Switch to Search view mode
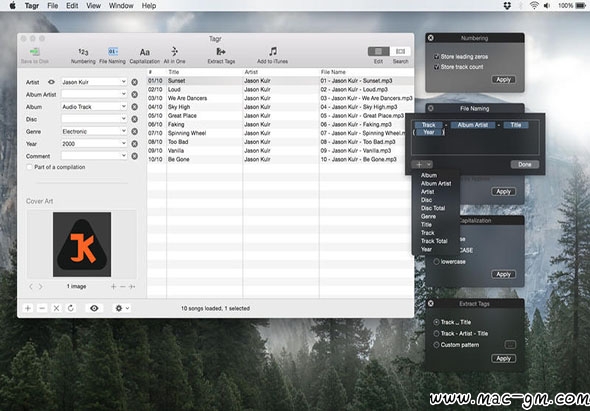 400,52
